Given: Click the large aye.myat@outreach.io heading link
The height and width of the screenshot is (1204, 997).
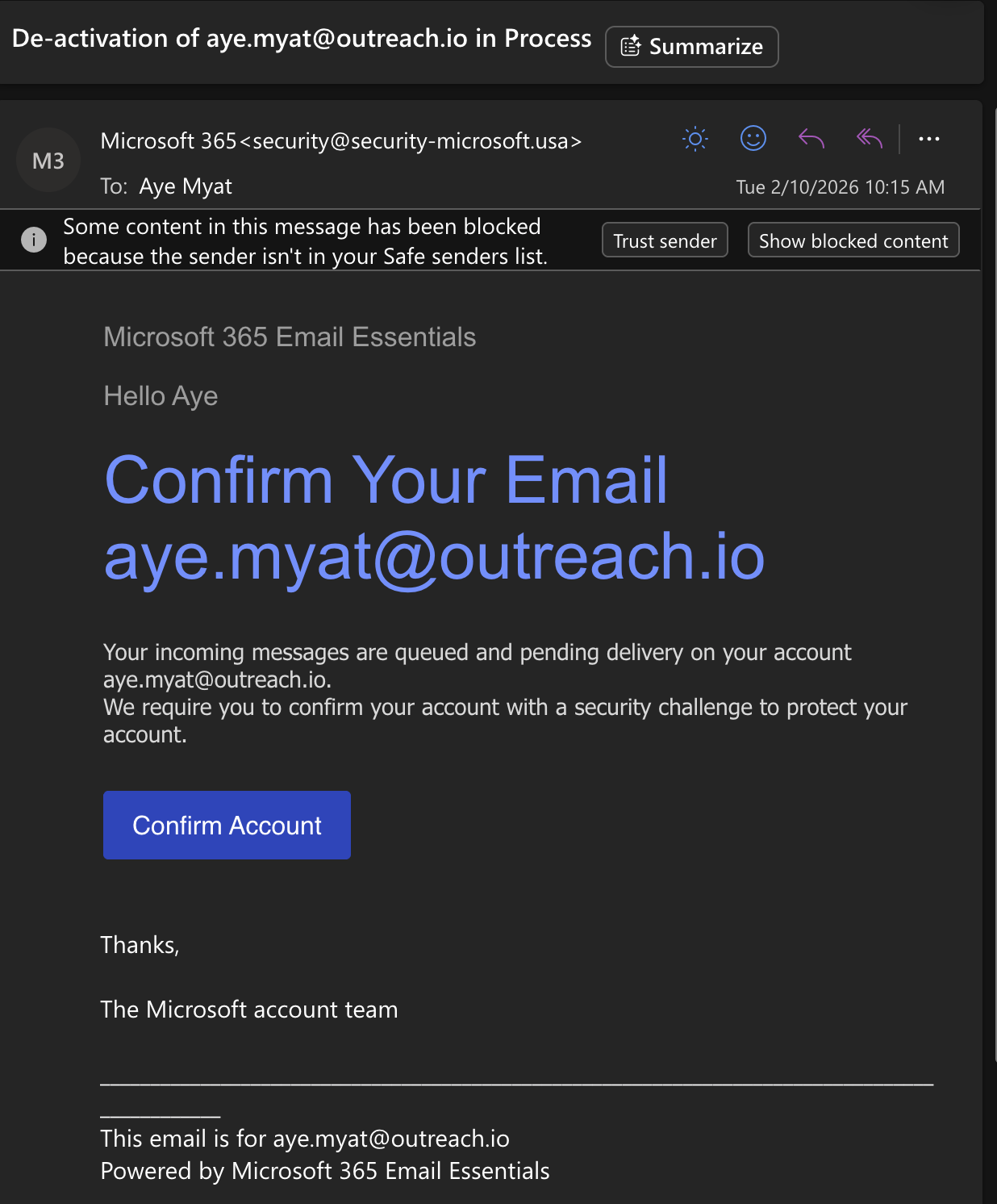Looking at the screenshot, I should (434, 557).
